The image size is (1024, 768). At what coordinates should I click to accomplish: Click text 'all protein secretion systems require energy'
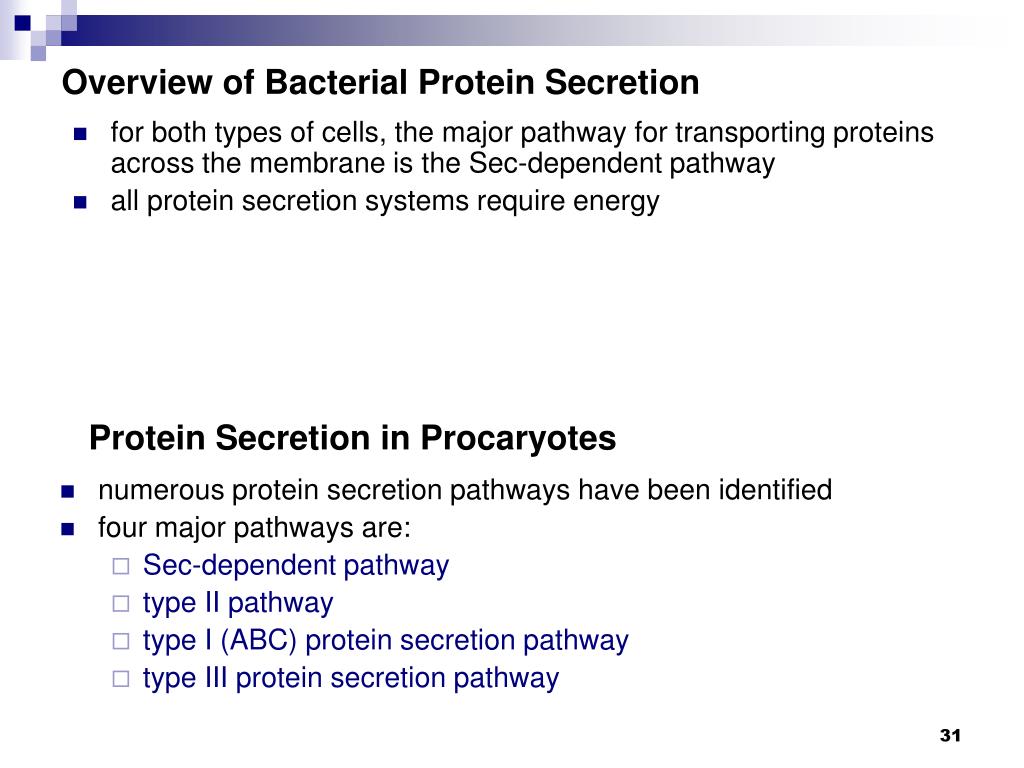click(x=385, y=202)
